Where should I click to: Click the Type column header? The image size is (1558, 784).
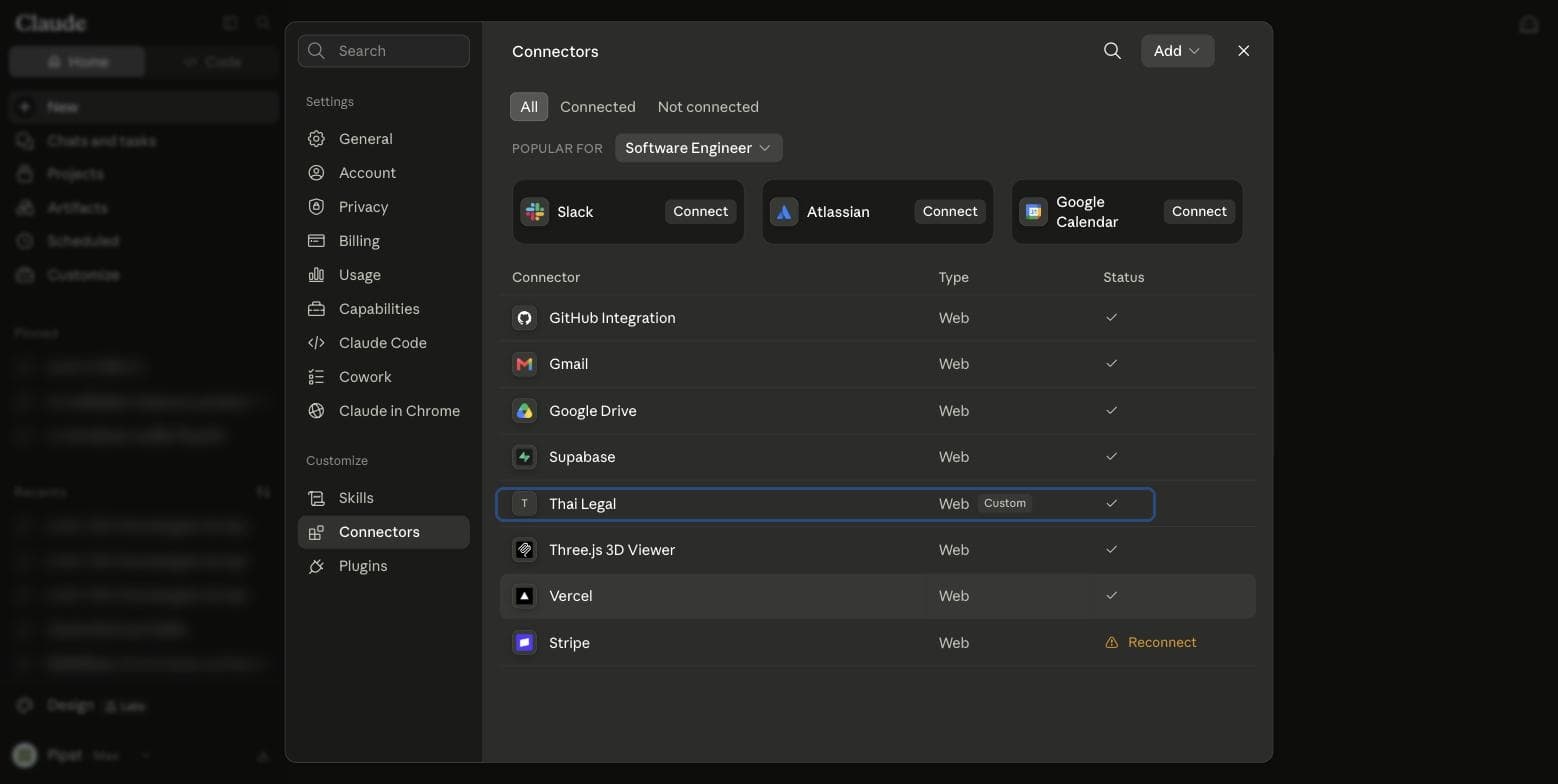pyautogui.click(x=953, y=277)
